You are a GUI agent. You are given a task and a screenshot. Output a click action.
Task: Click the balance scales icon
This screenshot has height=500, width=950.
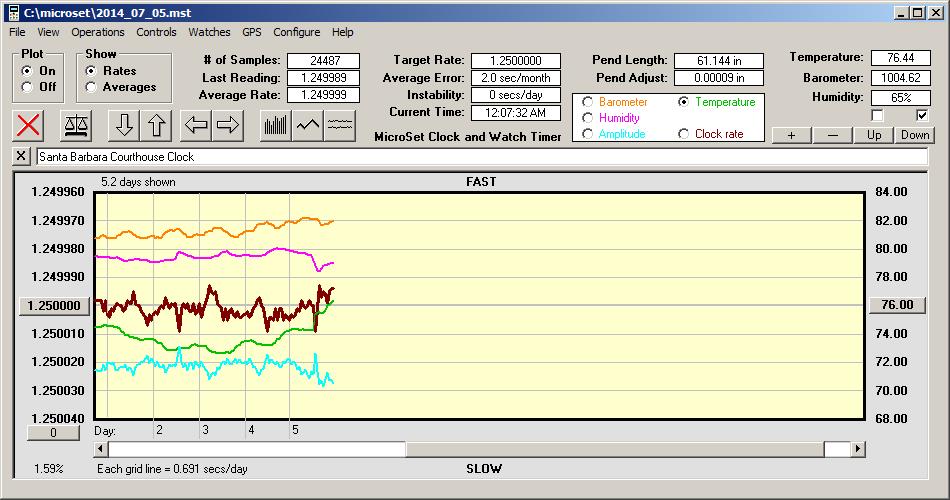[x=76, y=126]
